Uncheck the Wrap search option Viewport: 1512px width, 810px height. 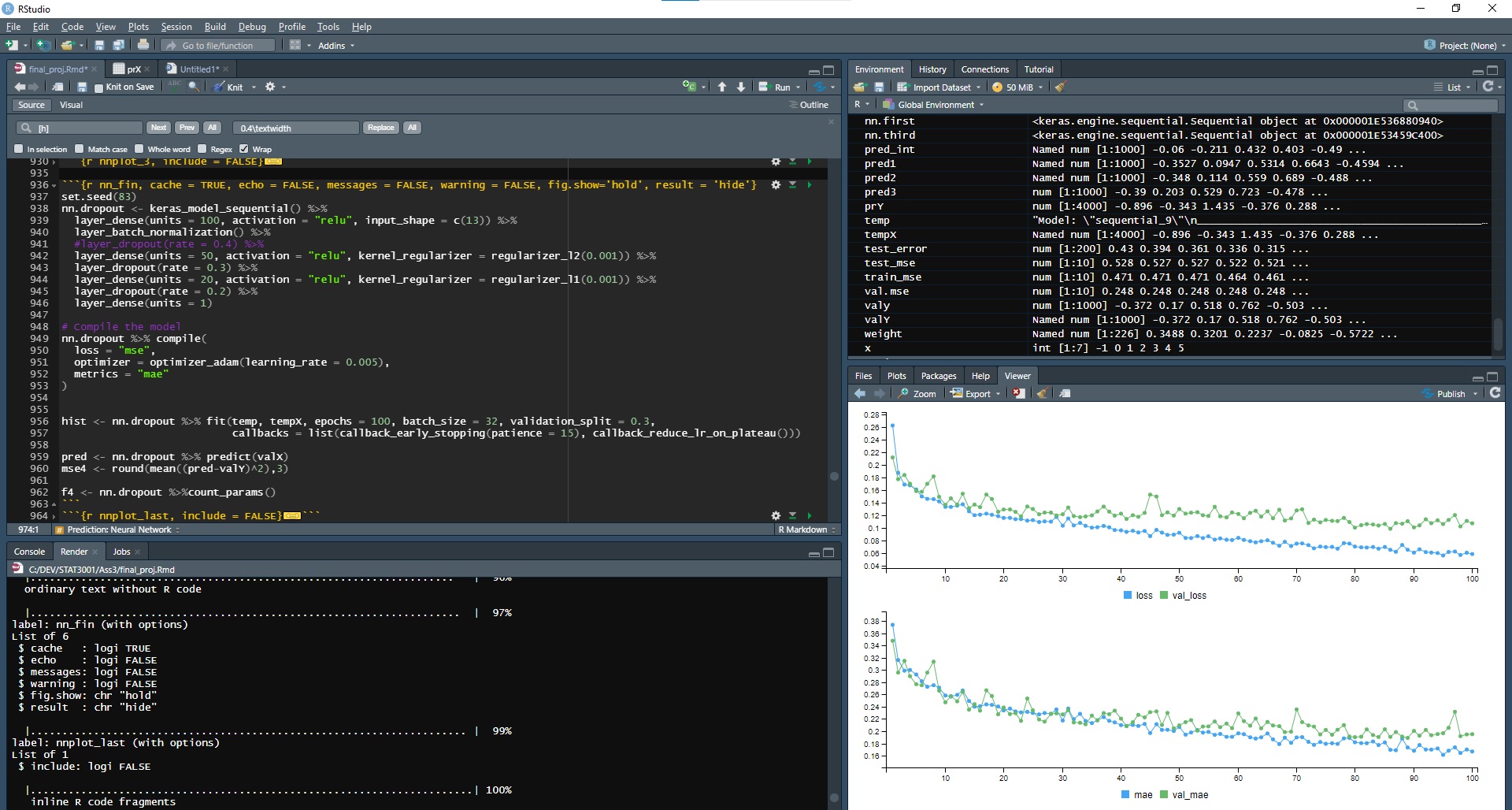(244, 149)
